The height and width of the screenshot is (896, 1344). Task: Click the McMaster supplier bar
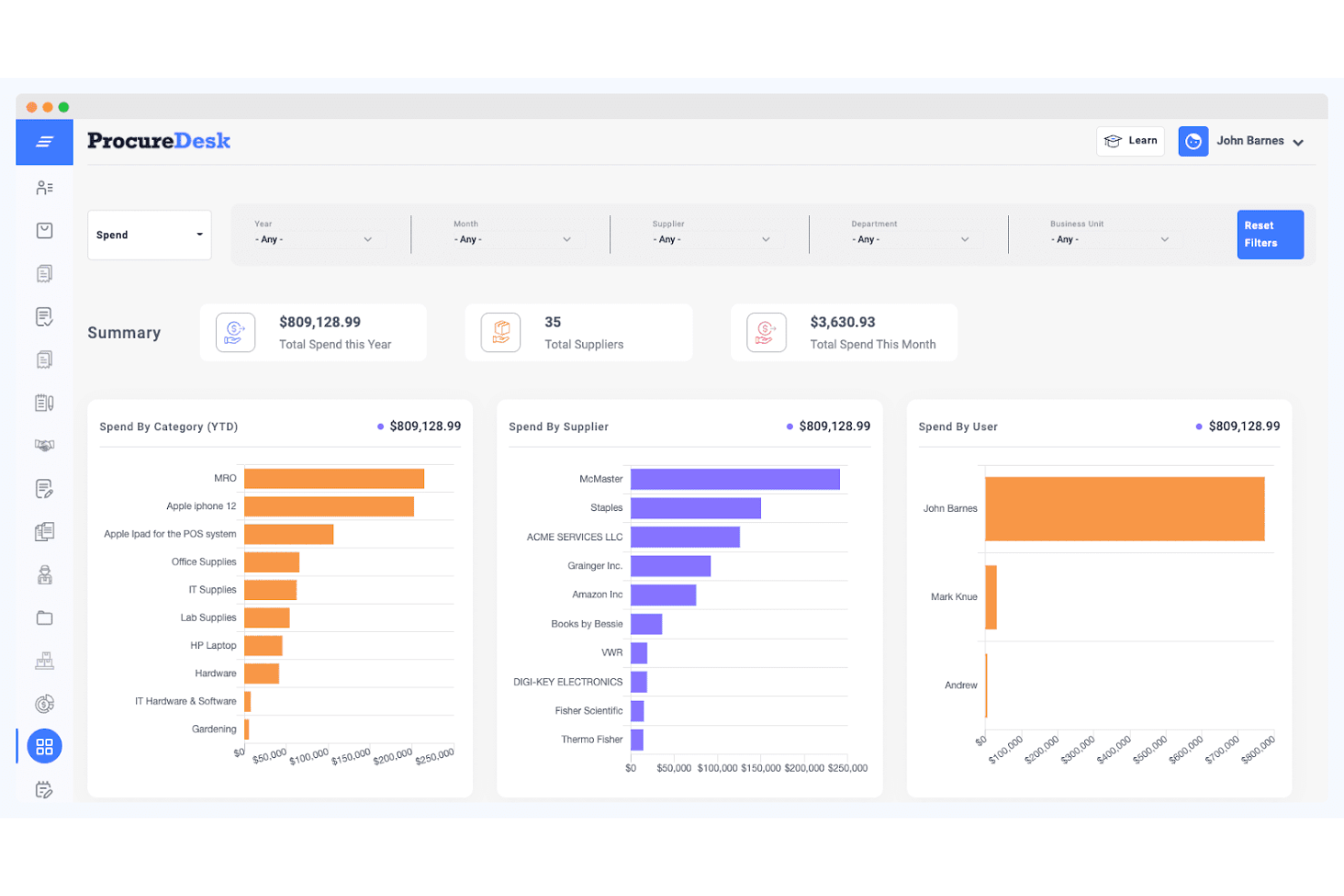pos(736,479)
